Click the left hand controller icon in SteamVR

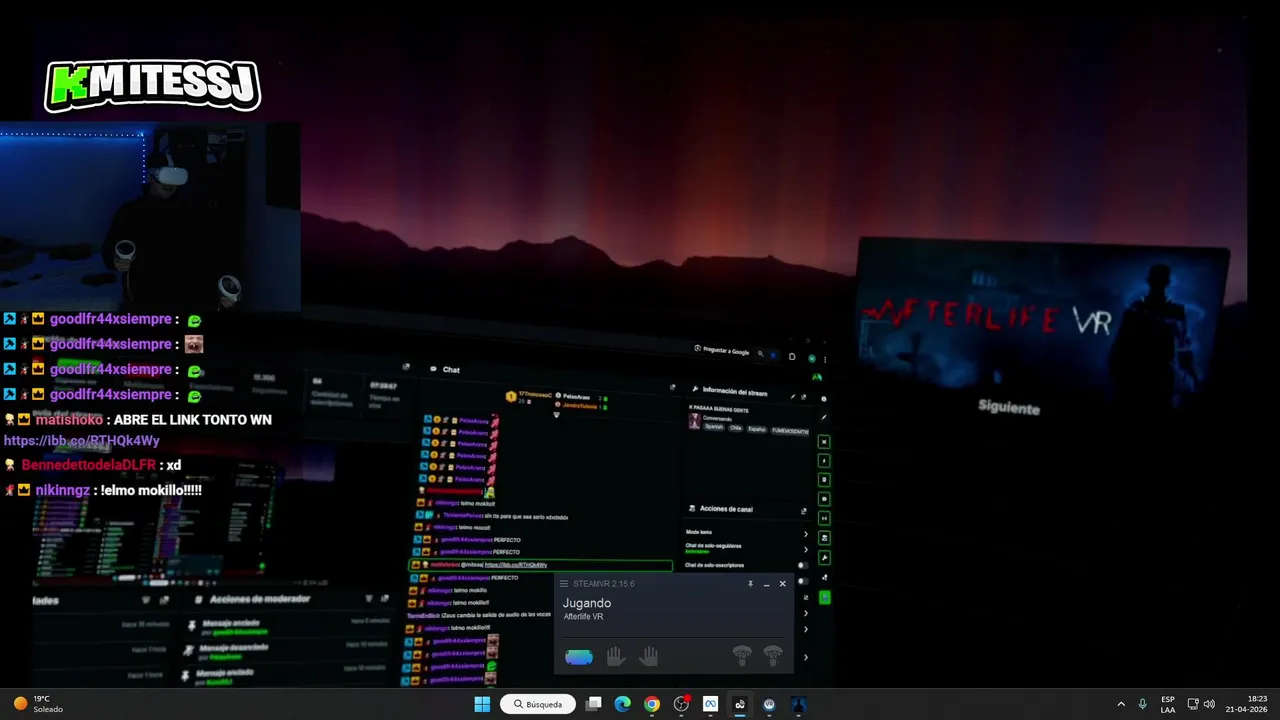click(616, 656)
